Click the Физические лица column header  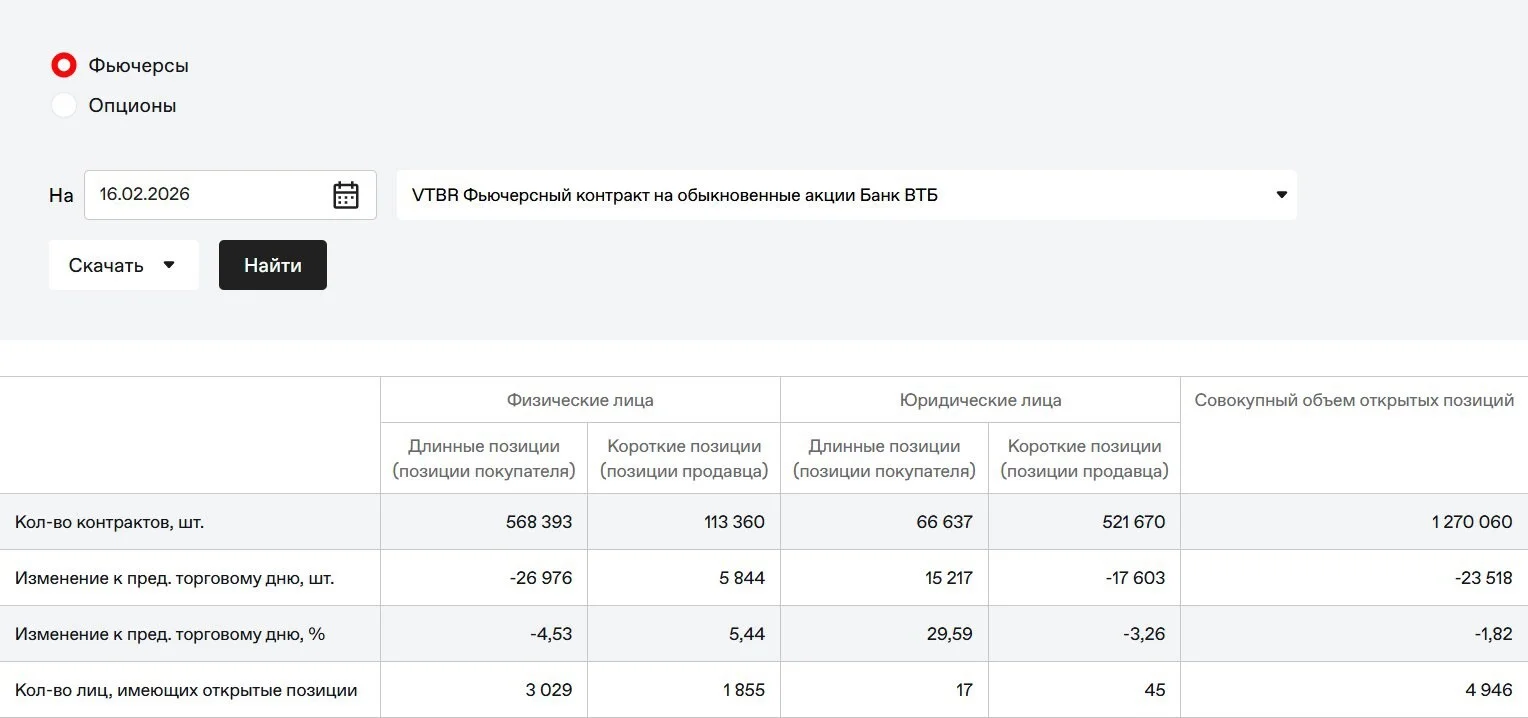click(580, 400)
